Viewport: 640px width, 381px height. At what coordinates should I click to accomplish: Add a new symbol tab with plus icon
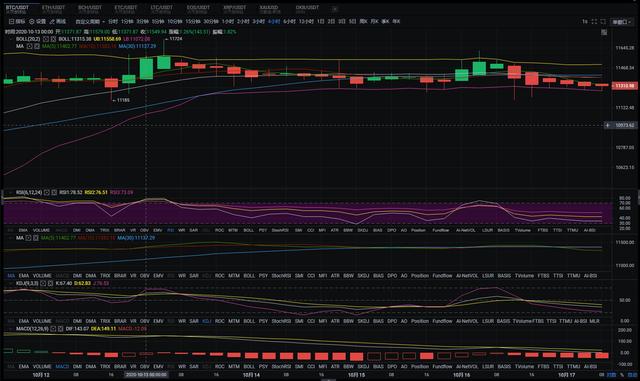tap(335, 9)
